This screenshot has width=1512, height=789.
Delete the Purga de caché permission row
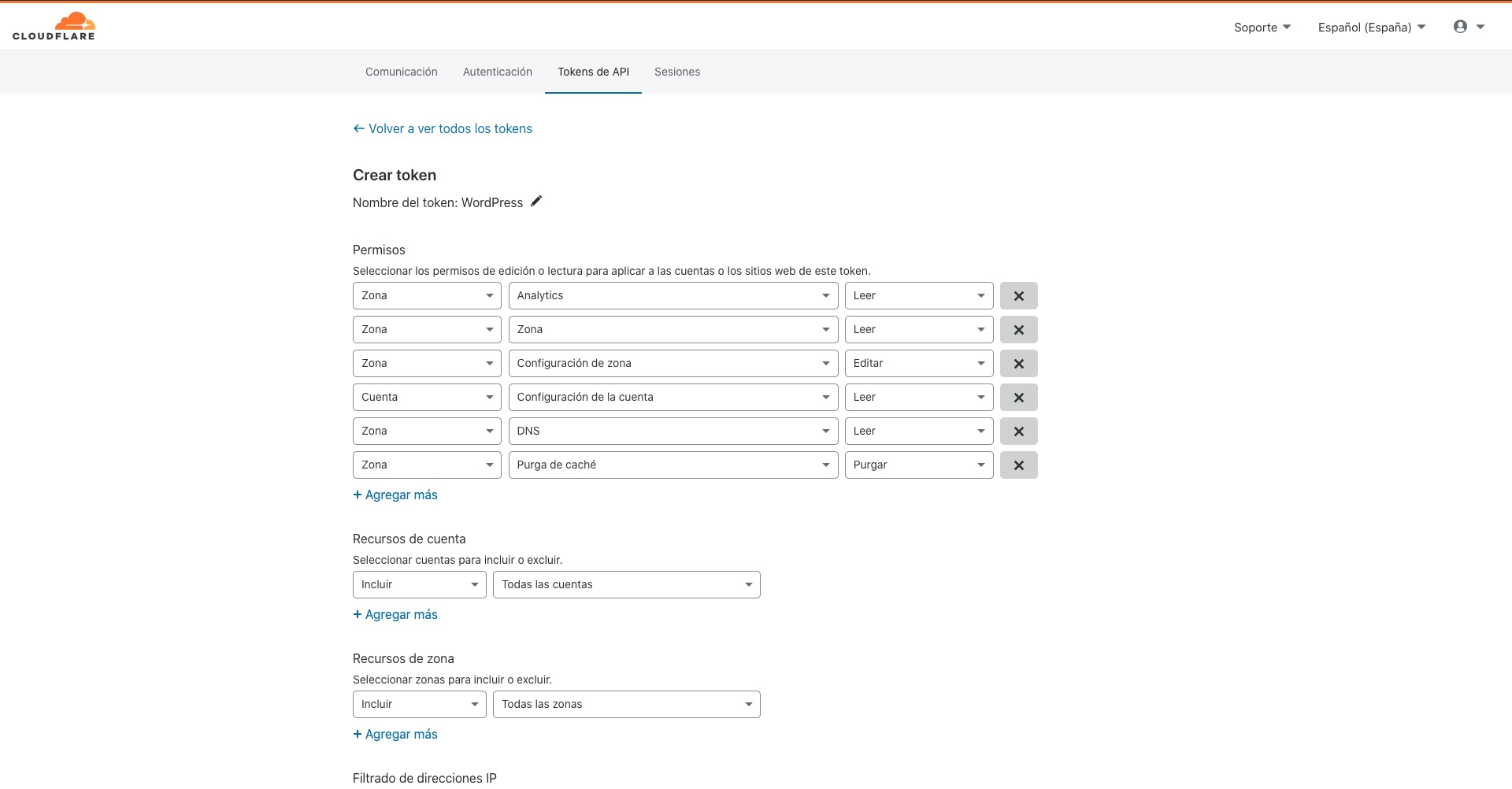[1018, 465]
